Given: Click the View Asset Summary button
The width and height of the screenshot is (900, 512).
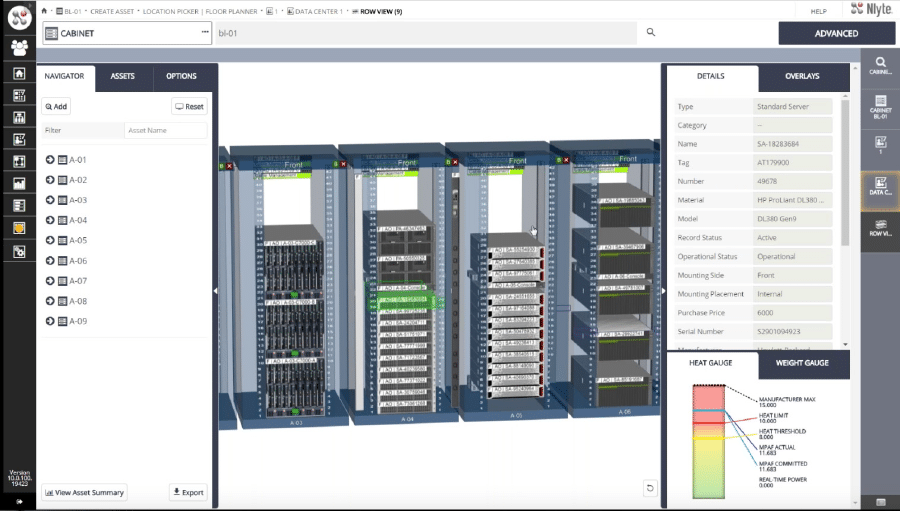Looking at the screenshot, I should 85,492.
